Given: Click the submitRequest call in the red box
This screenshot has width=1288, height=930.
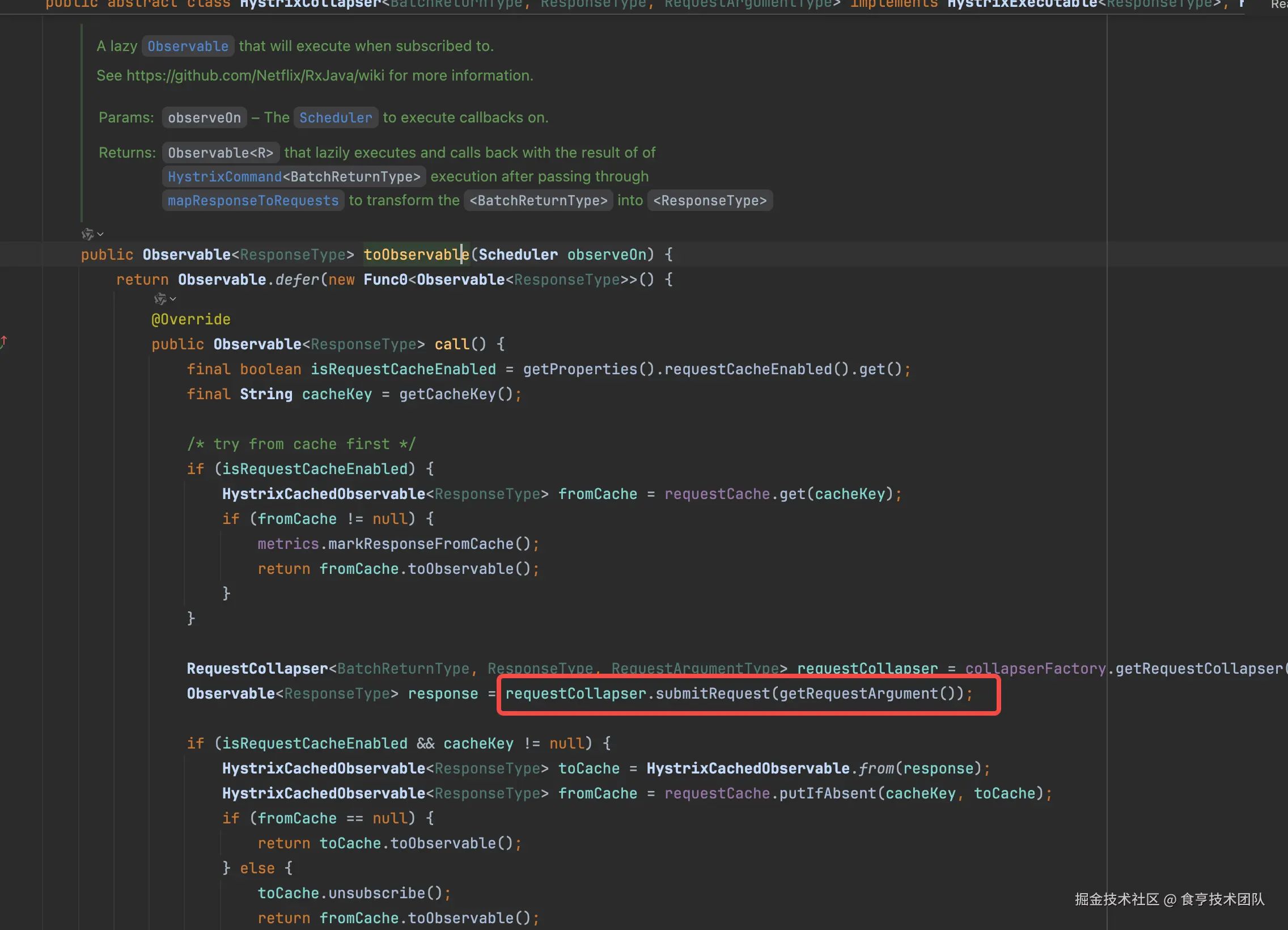Looking at the screenshot, I should click(712, 694).
